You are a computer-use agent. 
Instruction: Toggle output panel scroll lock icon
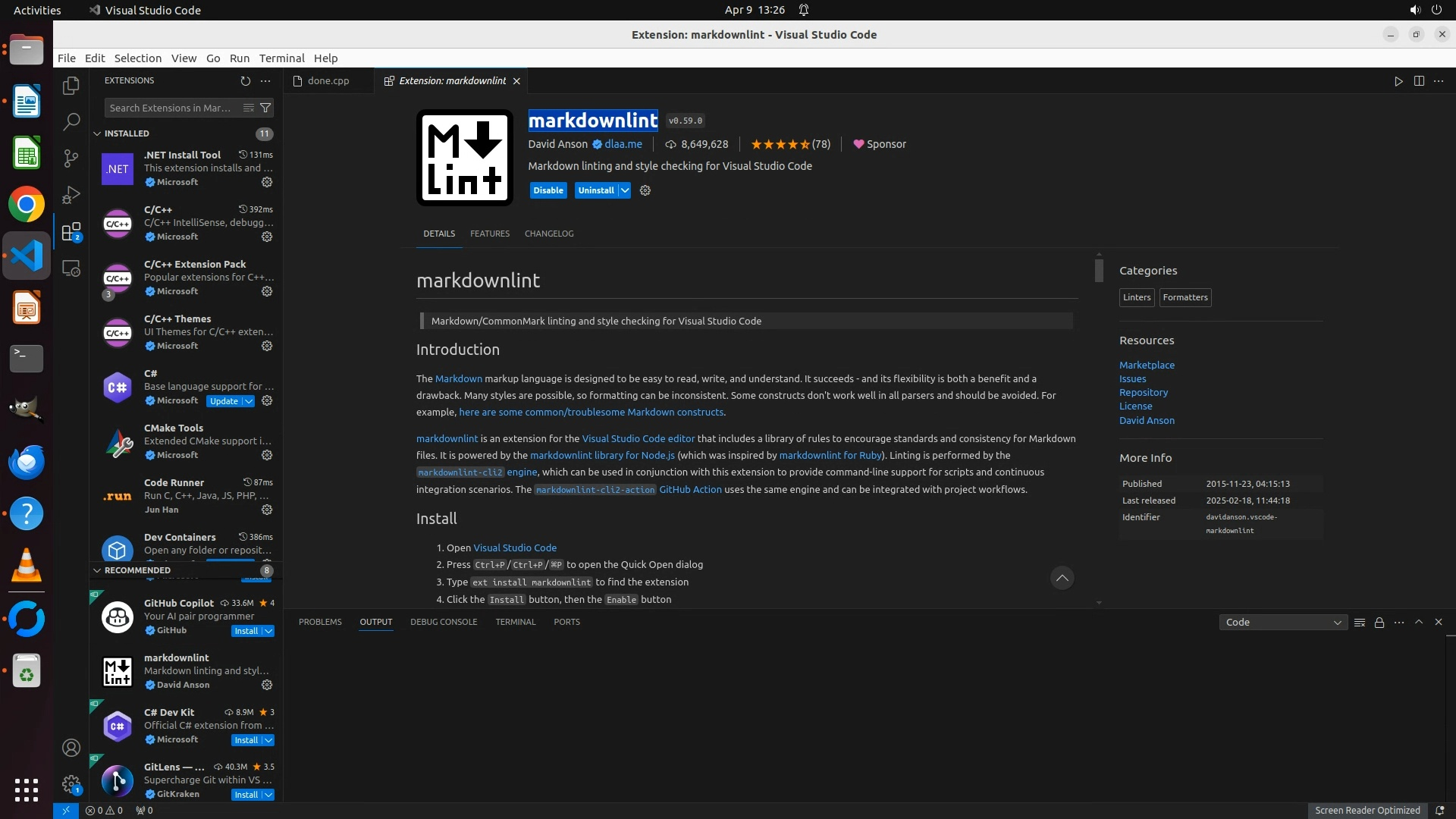tap(1379, 623)
